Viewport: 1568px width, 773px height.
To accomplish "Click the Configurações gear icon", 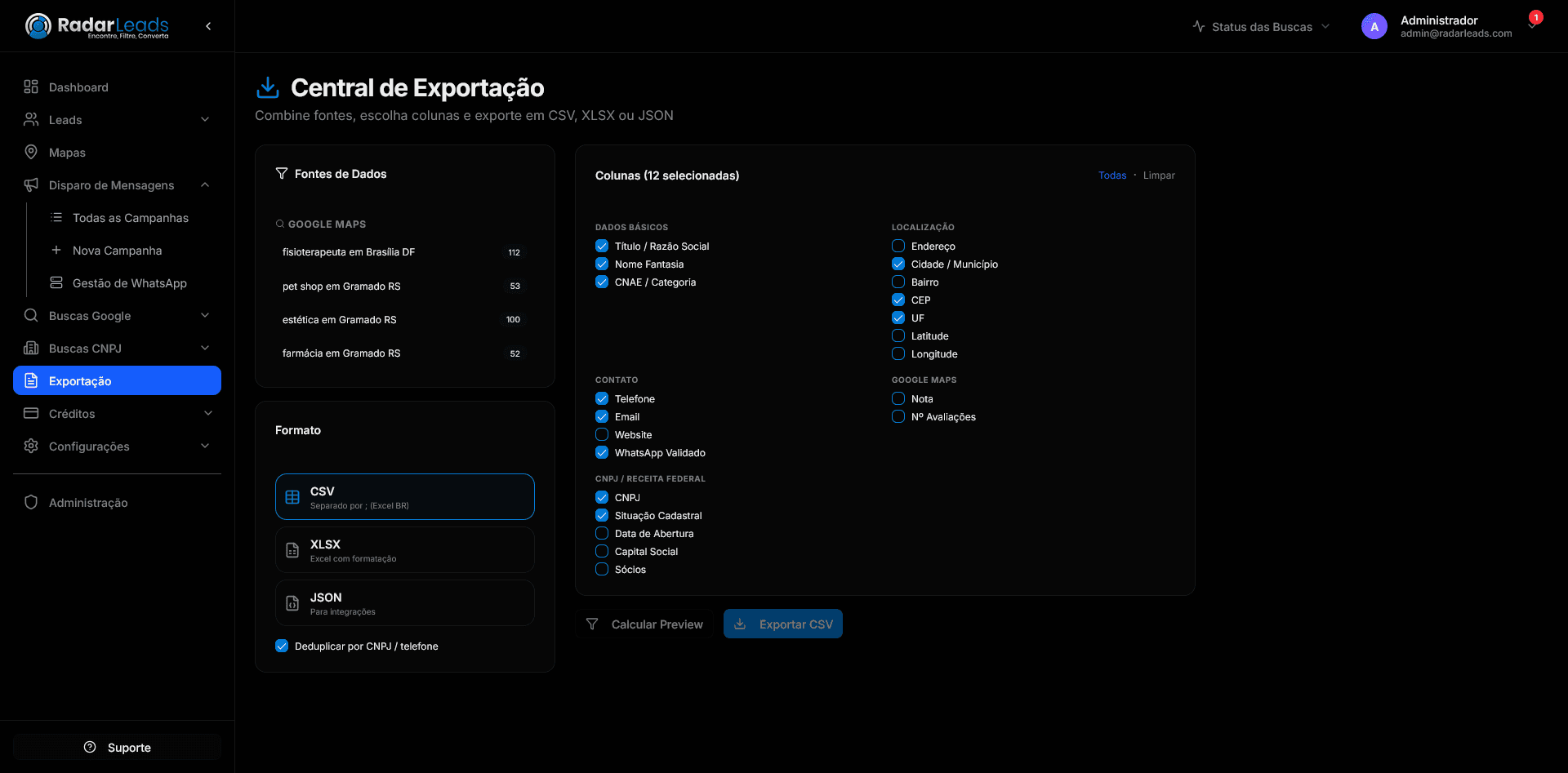I will pos(31,446).
